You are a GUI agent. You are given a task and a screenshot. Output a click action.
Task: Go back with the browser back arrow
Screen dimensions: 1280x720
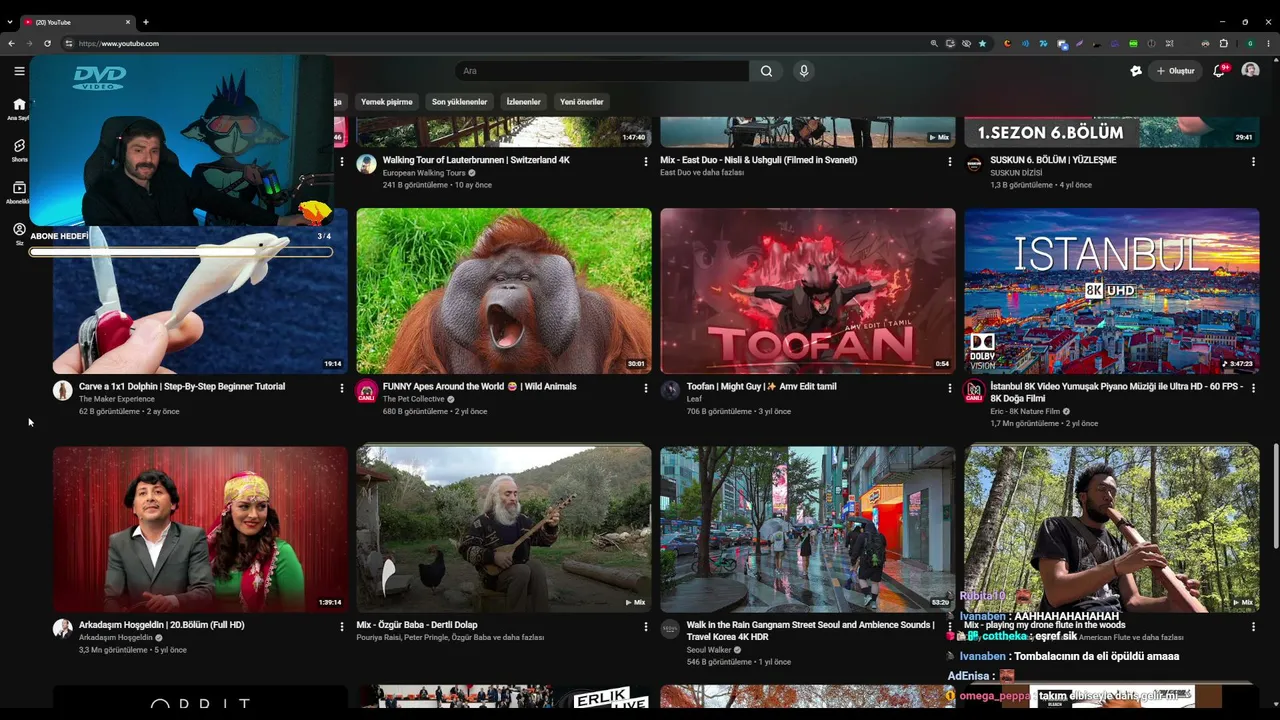pyautogui.click(x=11, y=43)
